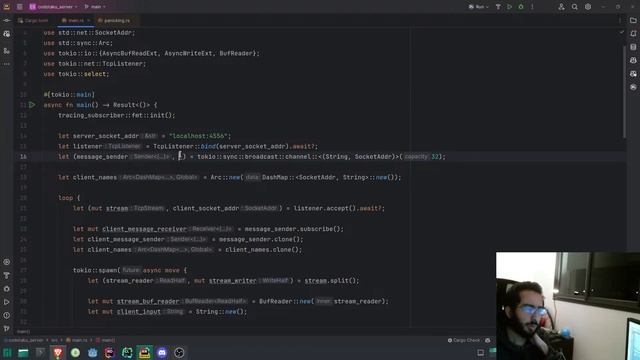Image resolution: width=640 pixels, height=360 pixels.
Task: Click the green run gutter icon beside fn main
Action: point(32,105)
